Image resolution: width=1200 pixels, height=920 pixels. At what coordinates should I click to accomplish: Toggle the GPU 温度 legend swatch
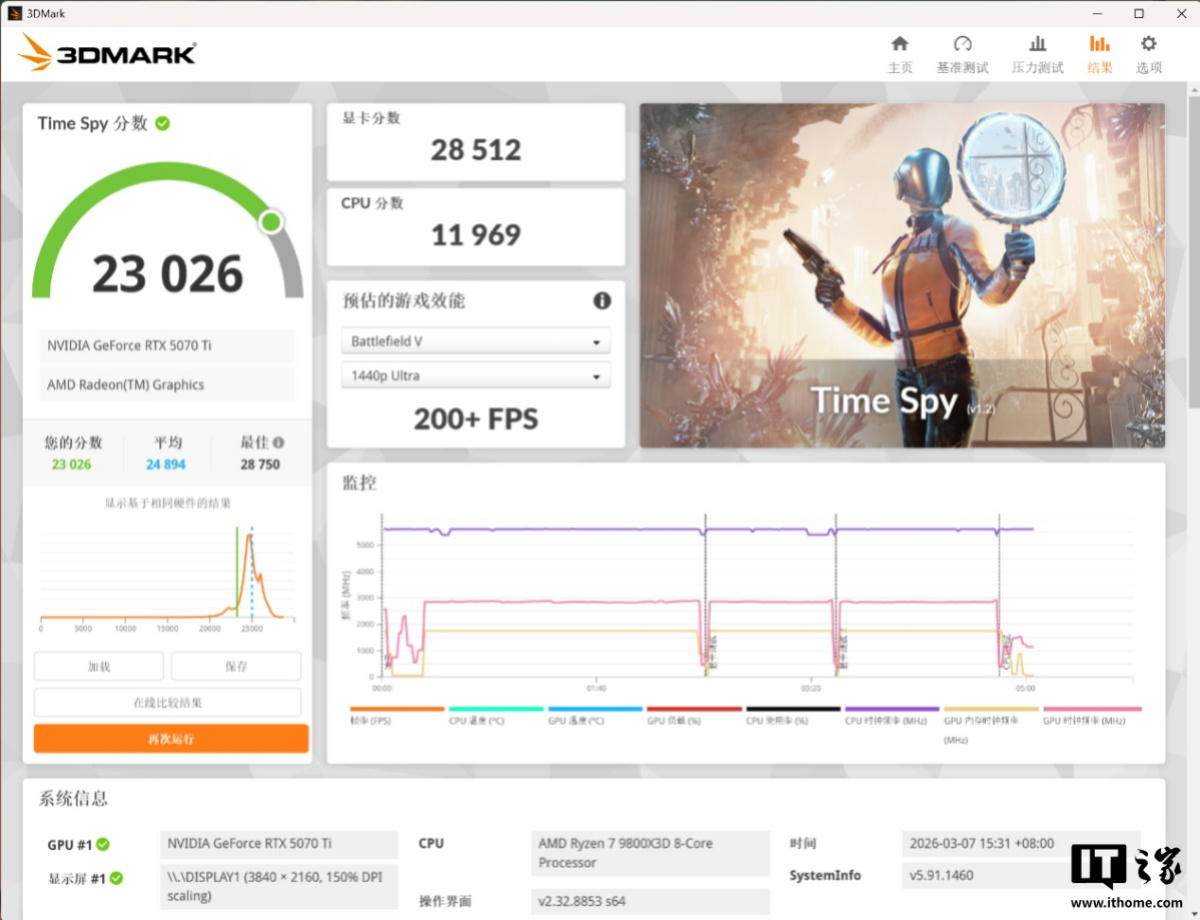click(594, 708)
